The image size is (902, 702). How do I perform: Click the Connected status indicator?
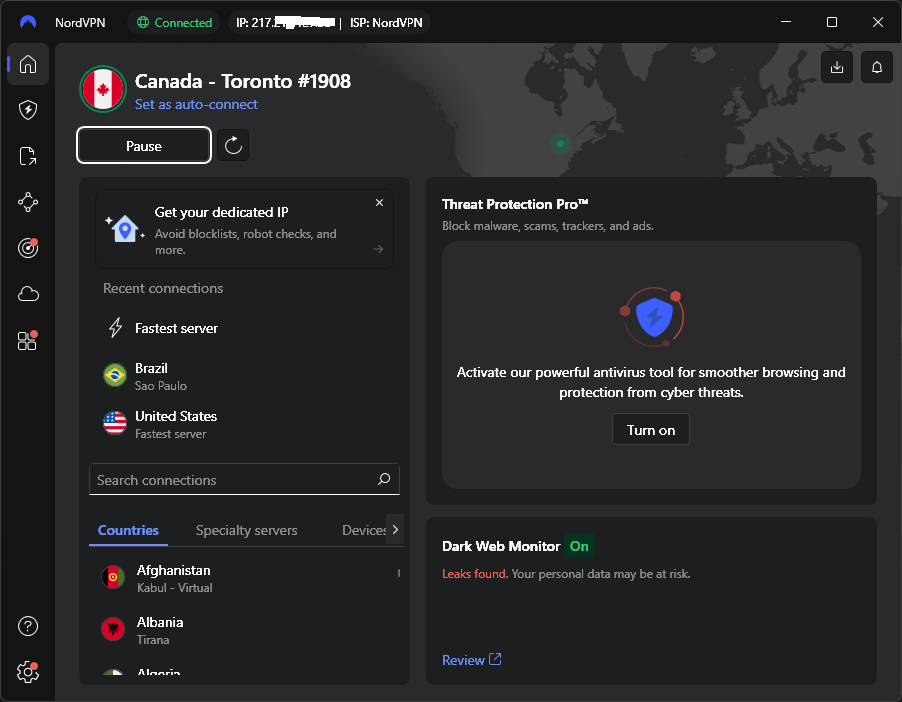[174, 22]
